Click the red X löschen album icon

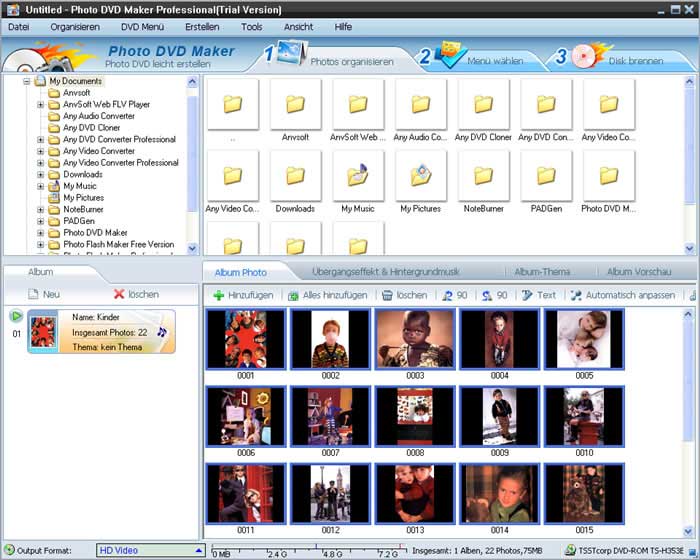119,294
